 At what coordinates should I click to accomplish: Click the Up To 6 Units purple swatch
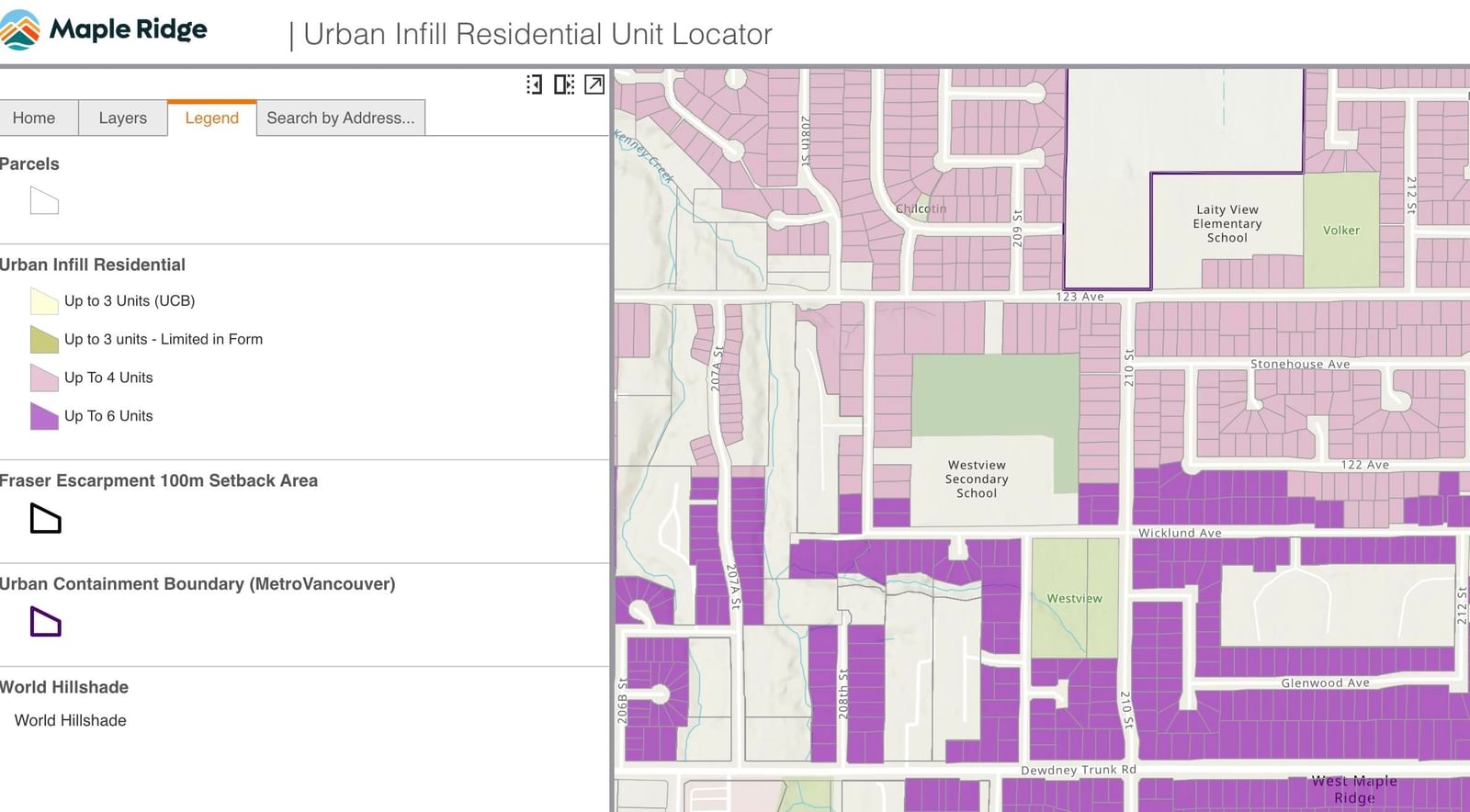[x=44, y=416]
